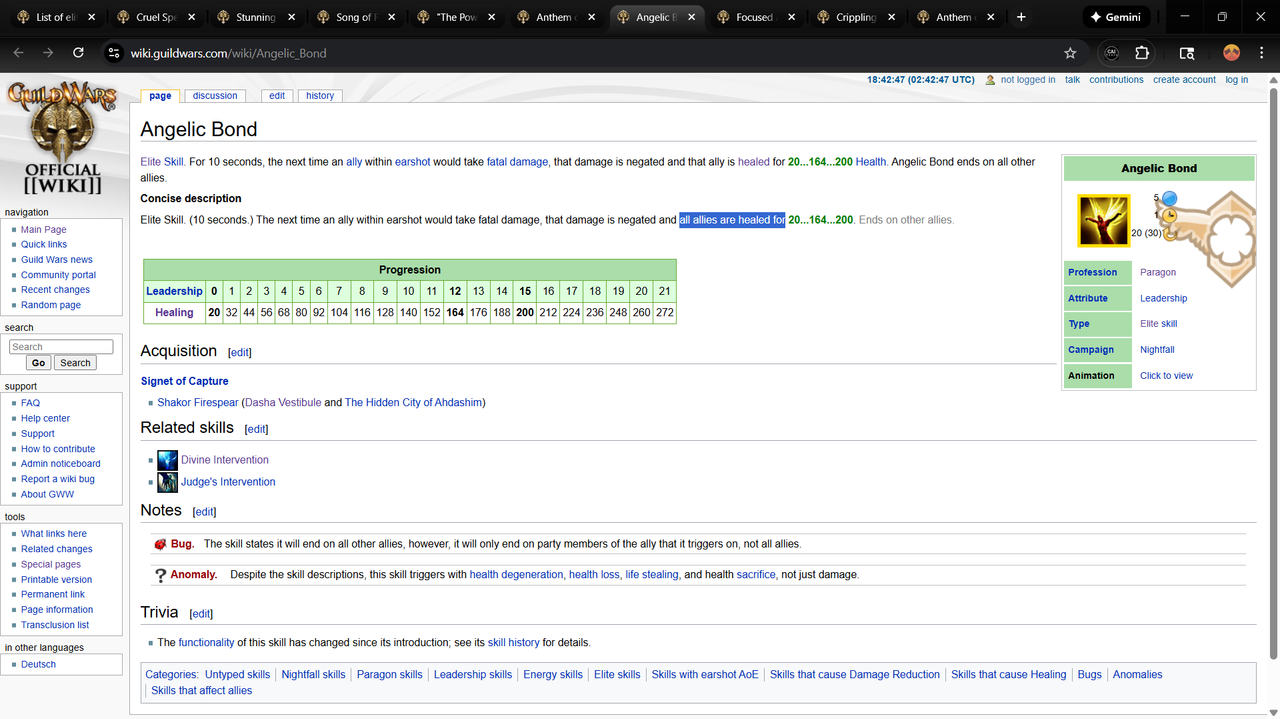Click the Anomaly question mark icon
Screen dimensions: 1280x719
point(160,575)
